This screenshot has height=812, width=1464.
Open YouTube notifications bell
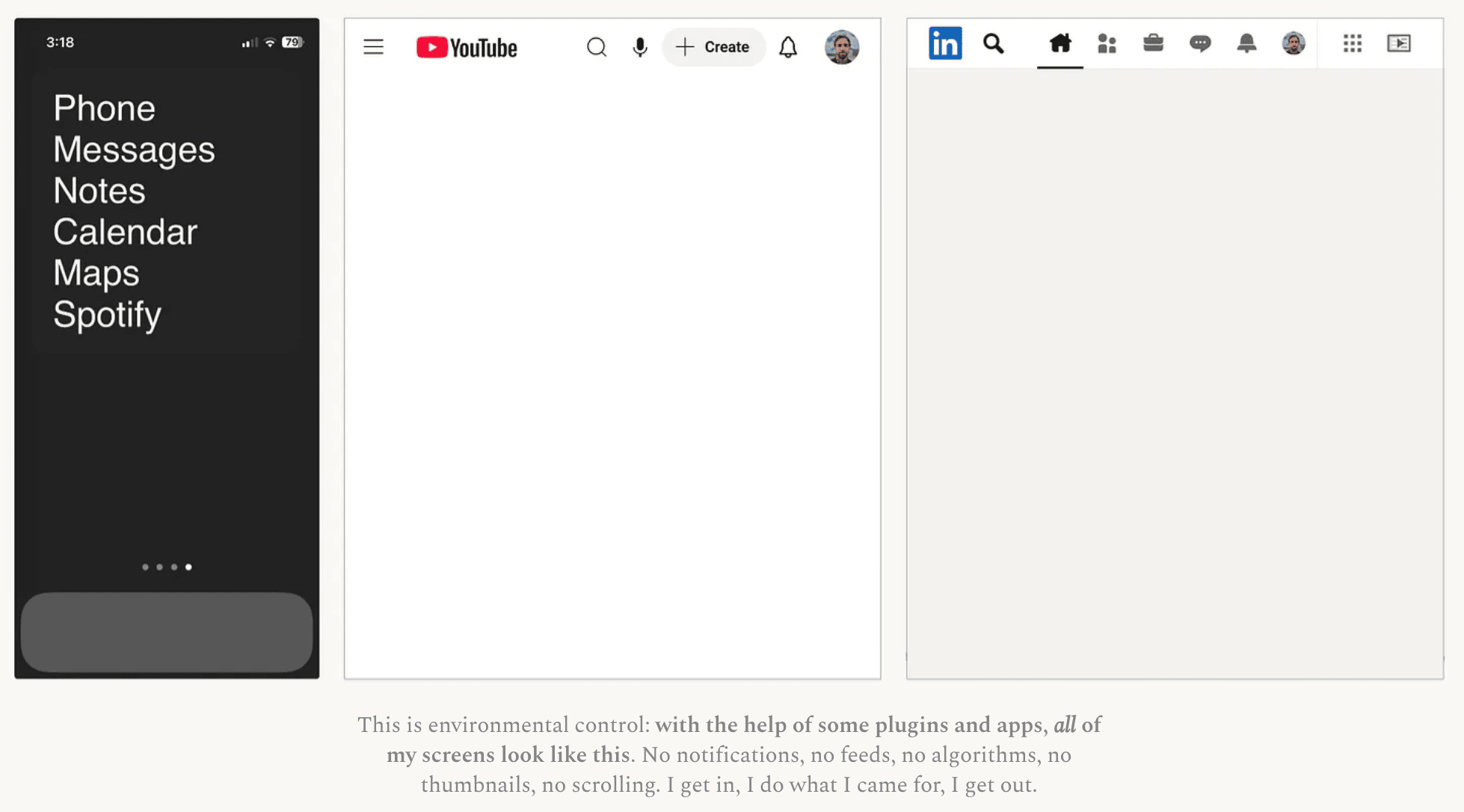coord(788,47)
